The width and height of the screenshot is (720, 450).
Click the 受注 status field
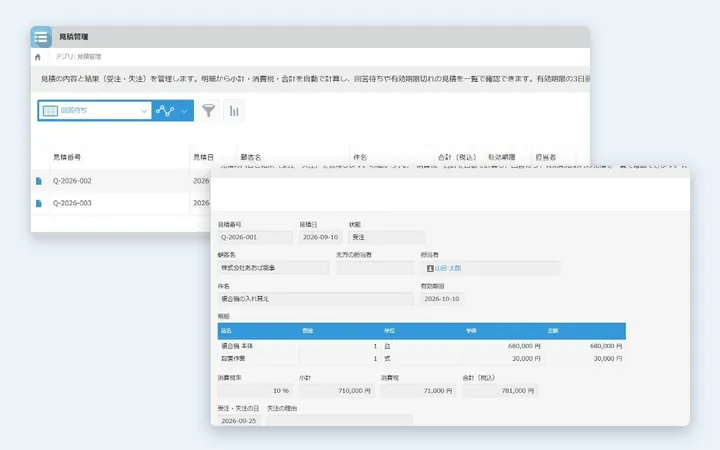click(x=387, y=237)
